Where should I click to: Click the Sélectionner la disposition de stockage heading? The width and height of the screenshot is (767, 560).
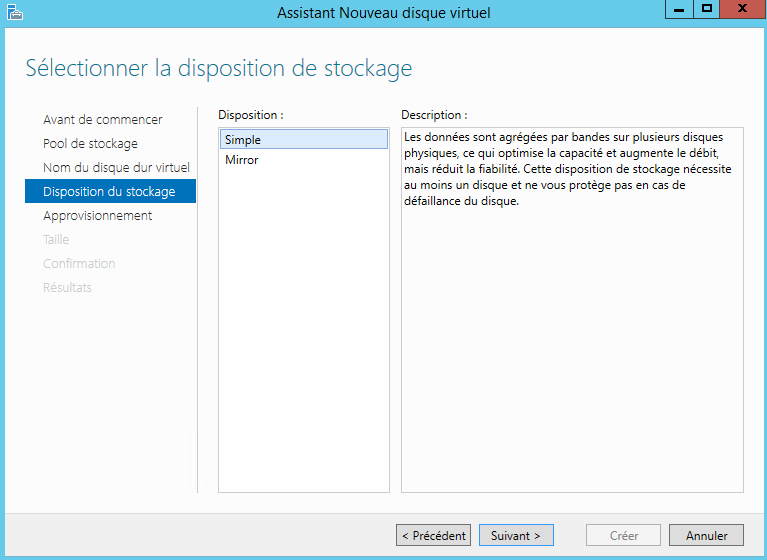[218, 69]
